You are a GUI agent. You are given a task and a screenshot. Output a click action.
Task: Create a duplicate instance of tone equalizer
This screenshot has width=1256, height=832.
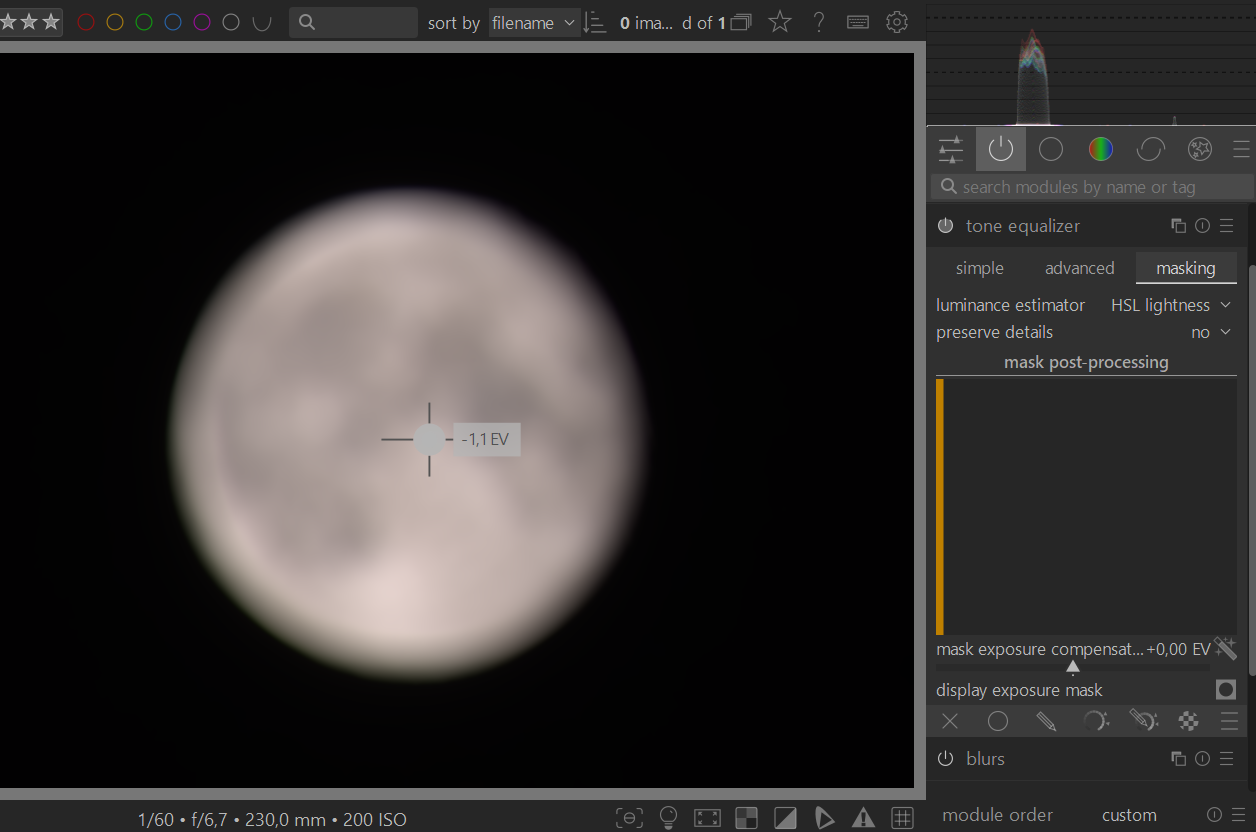click(1178, 226)
